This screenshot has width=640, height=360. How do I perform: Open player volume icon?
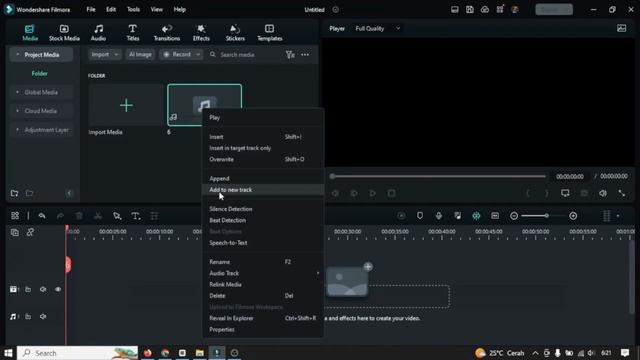coord(602,193)
